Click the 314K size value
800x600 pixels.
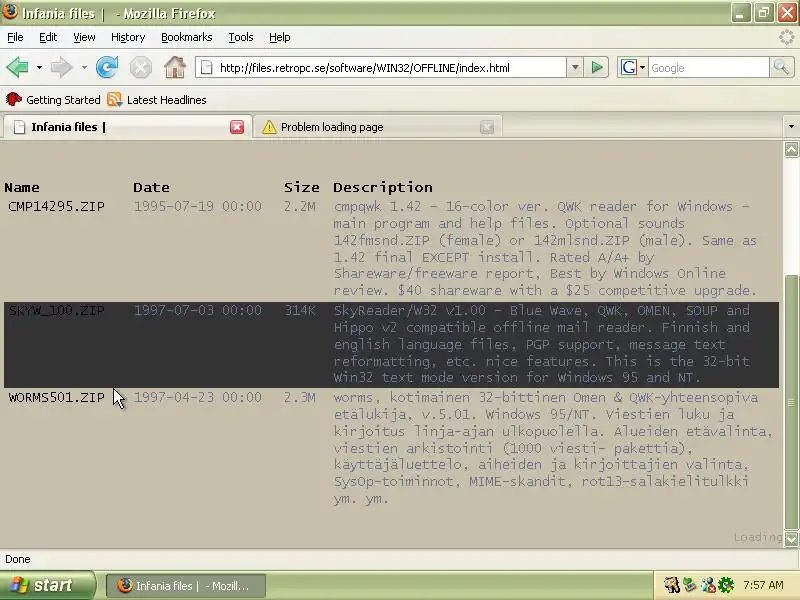300,311
